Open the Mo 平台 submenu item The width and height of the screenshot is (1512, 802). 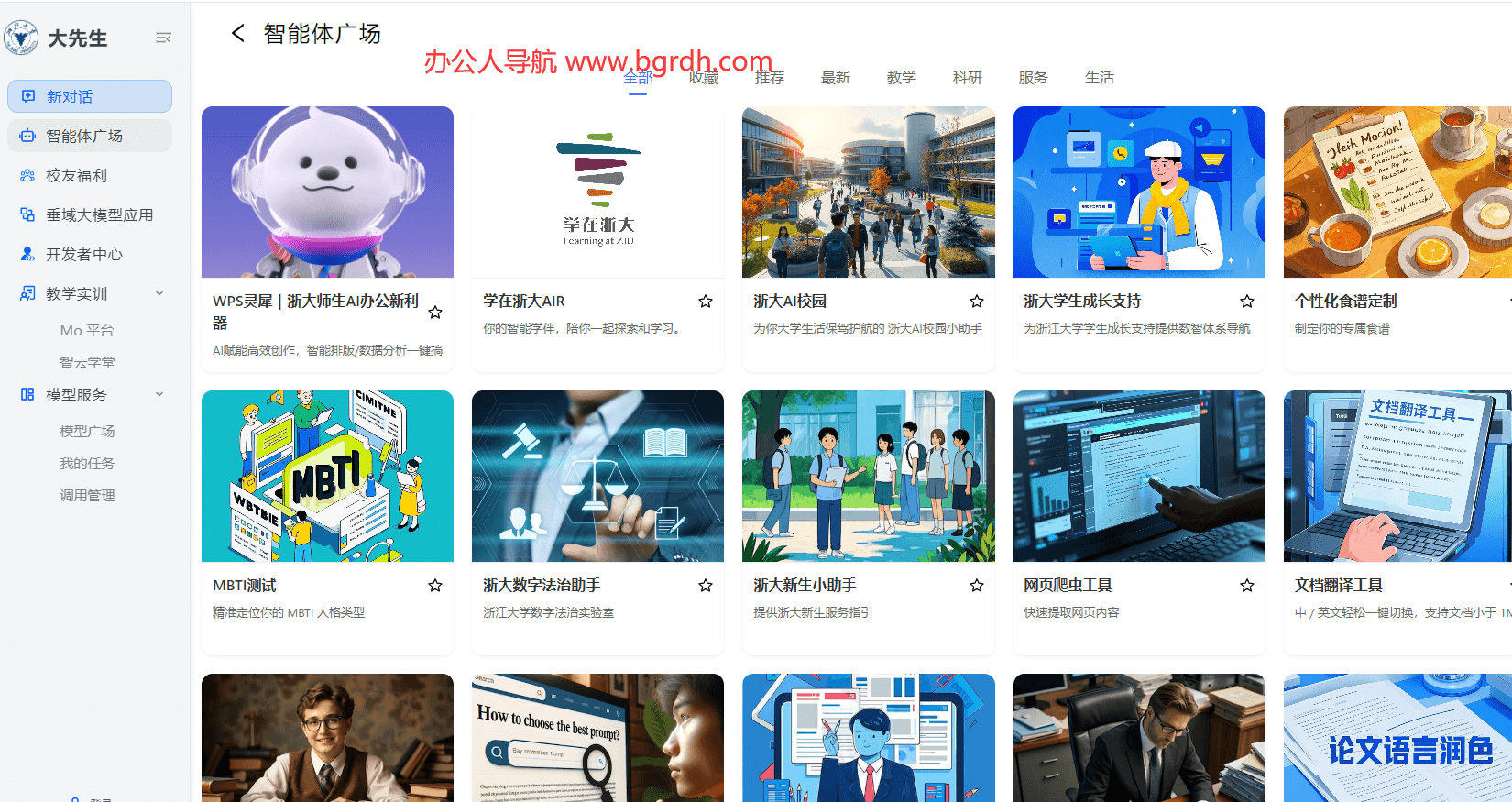87,330
